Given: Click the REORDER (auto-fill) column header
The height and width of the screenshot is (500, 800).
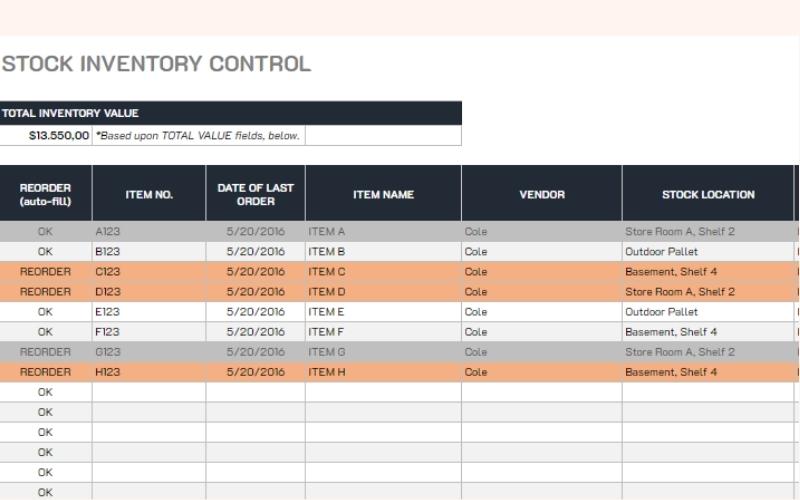Looking at the screenshot, I should tap(45, 194).
